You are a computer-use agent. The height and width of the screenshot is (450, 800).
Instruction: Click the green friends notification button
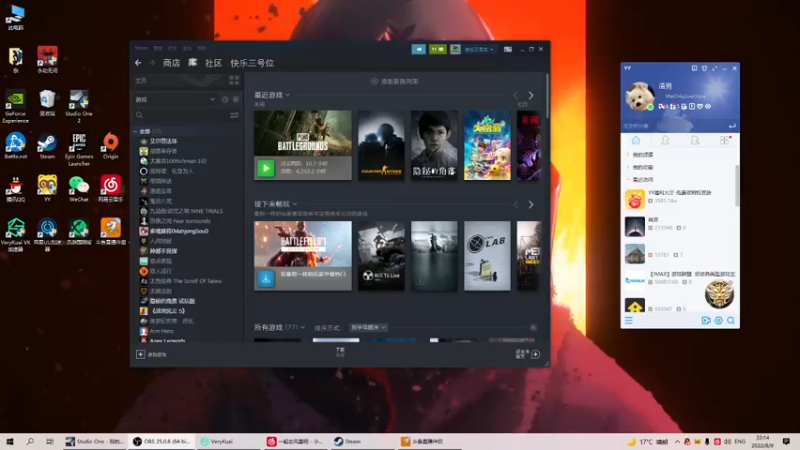pyautogui.click(x=437, y=49)
